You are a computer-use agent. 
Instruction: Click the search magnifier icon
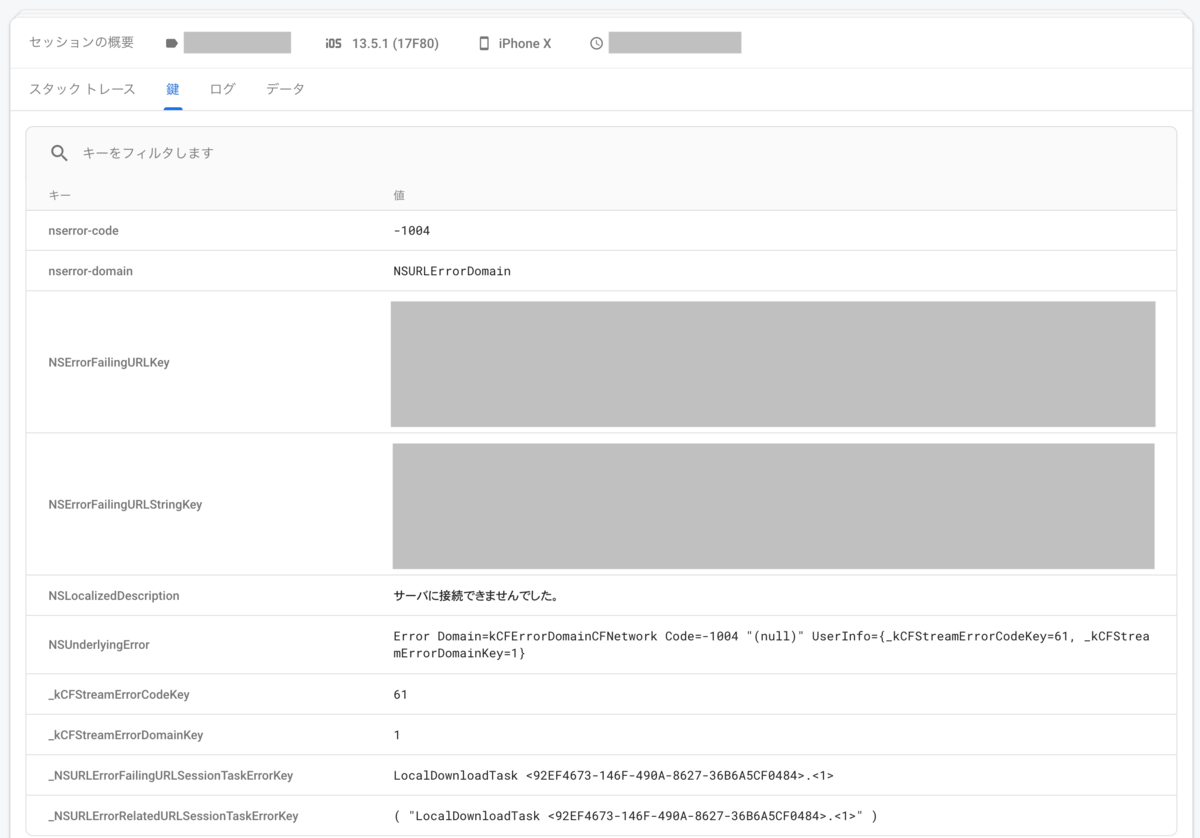[x=59, y=153]
